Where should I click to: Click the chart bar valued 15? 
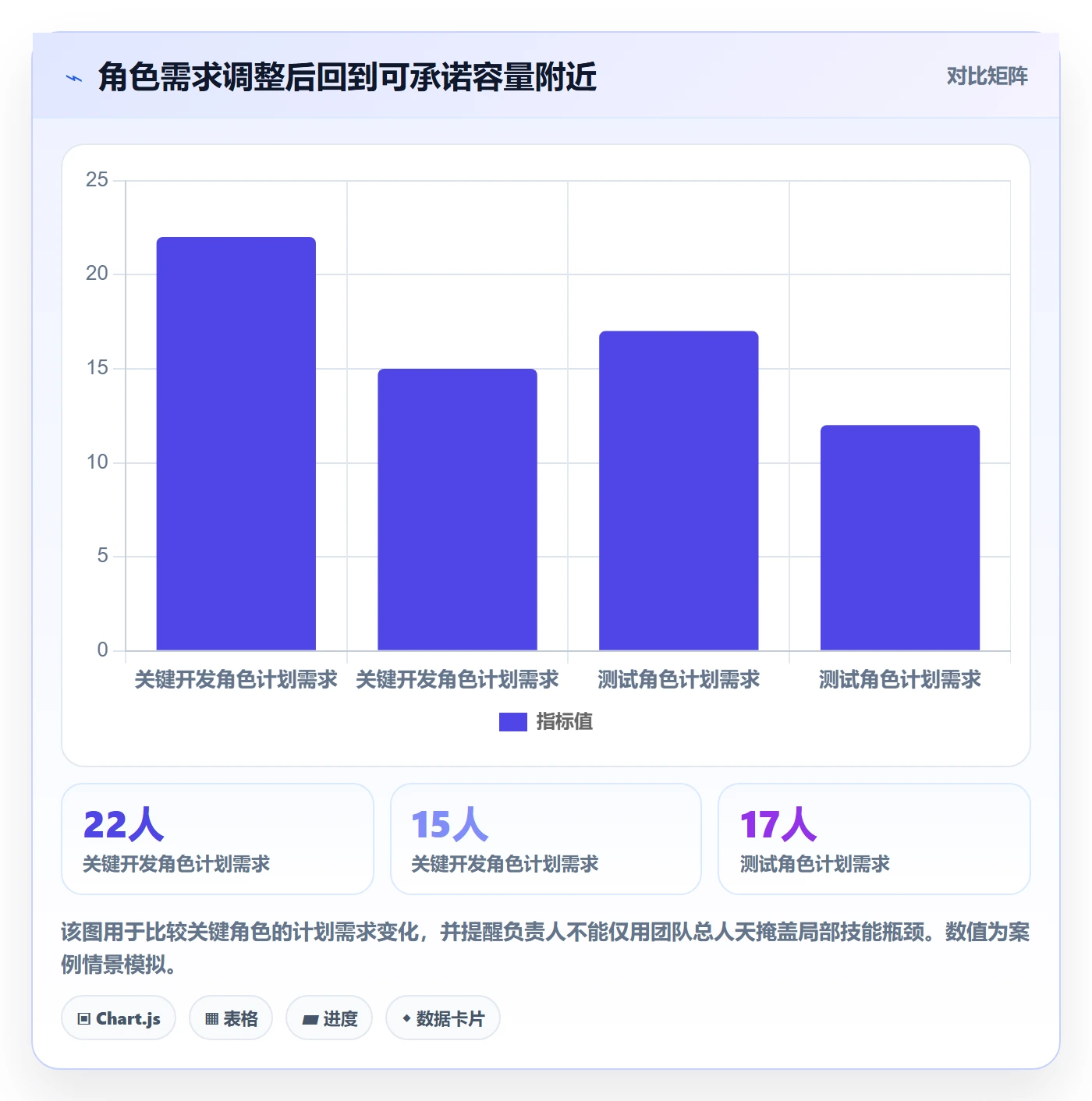[457, 509]
